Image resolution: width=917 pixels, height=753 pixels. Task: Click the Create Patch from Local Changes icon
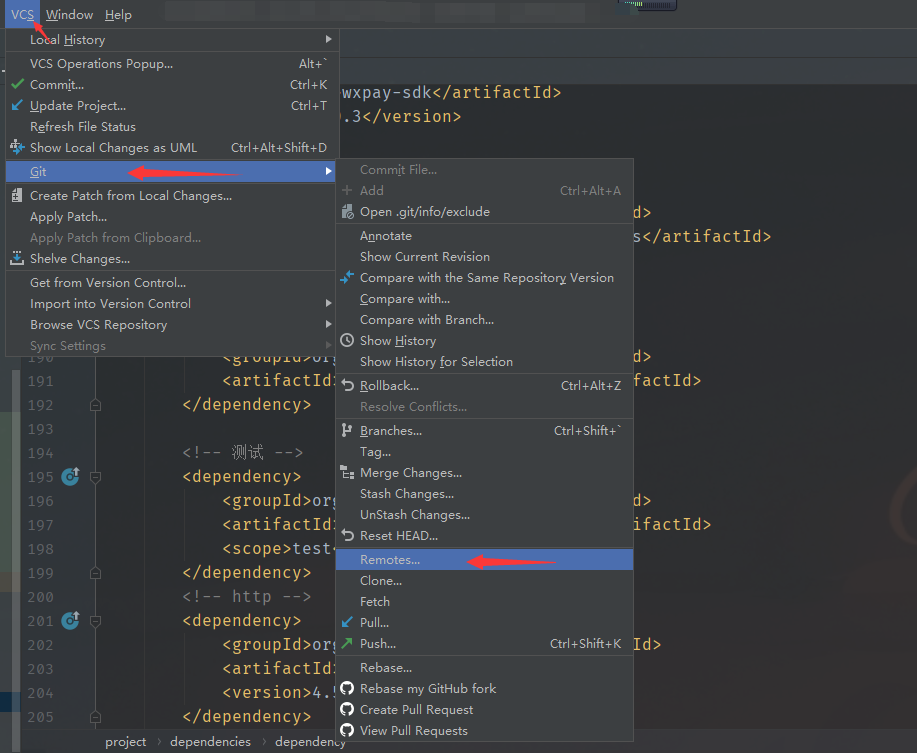click(x=18, y=195)
